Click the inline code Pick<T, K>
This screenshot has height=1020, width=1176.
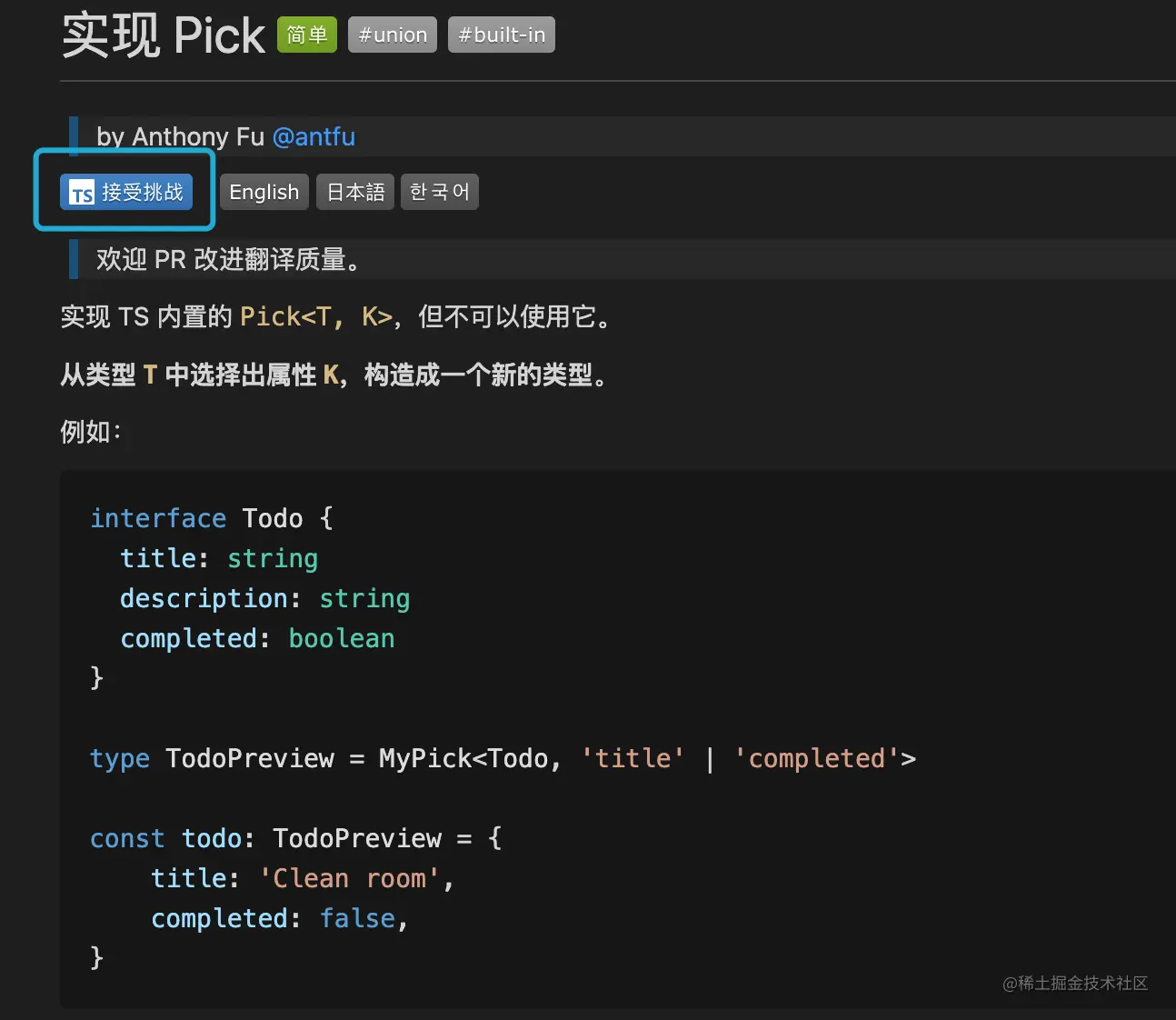(x=316, y=316)
